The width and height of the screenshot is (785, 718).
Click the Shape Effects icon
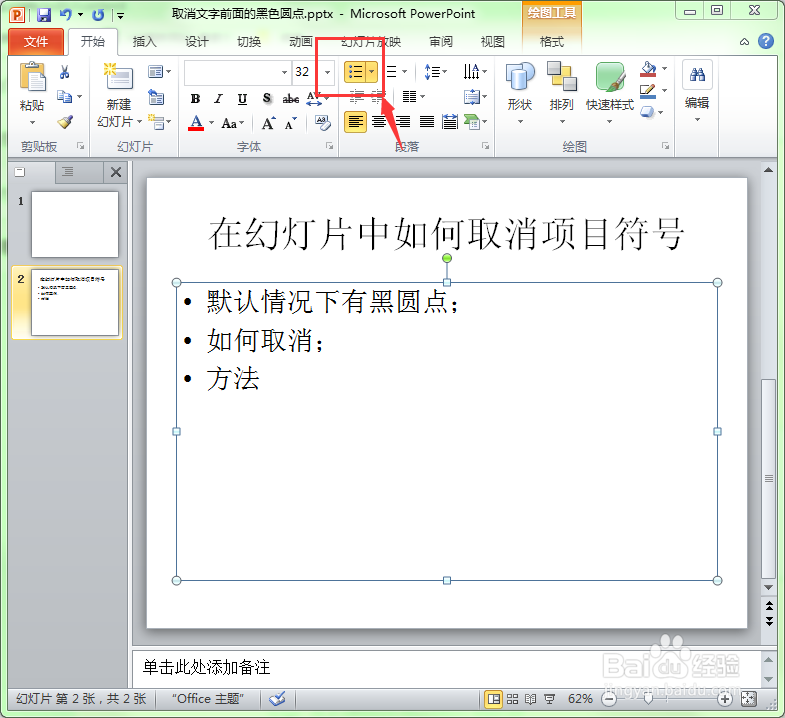click(647, 112)
